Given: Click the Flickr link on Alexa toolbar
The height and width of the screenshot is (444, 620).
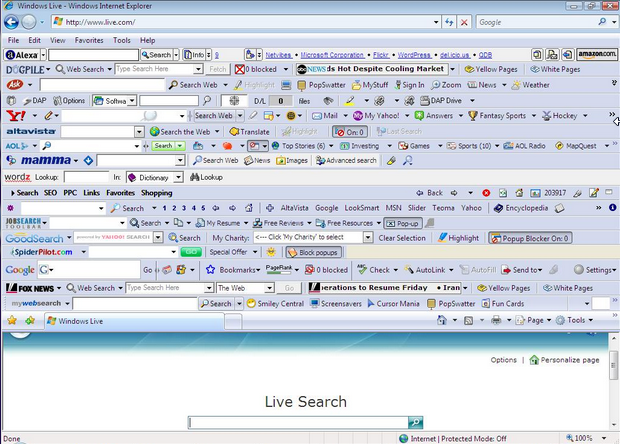Looking at the screenshot, I should [x=381, y=55].
